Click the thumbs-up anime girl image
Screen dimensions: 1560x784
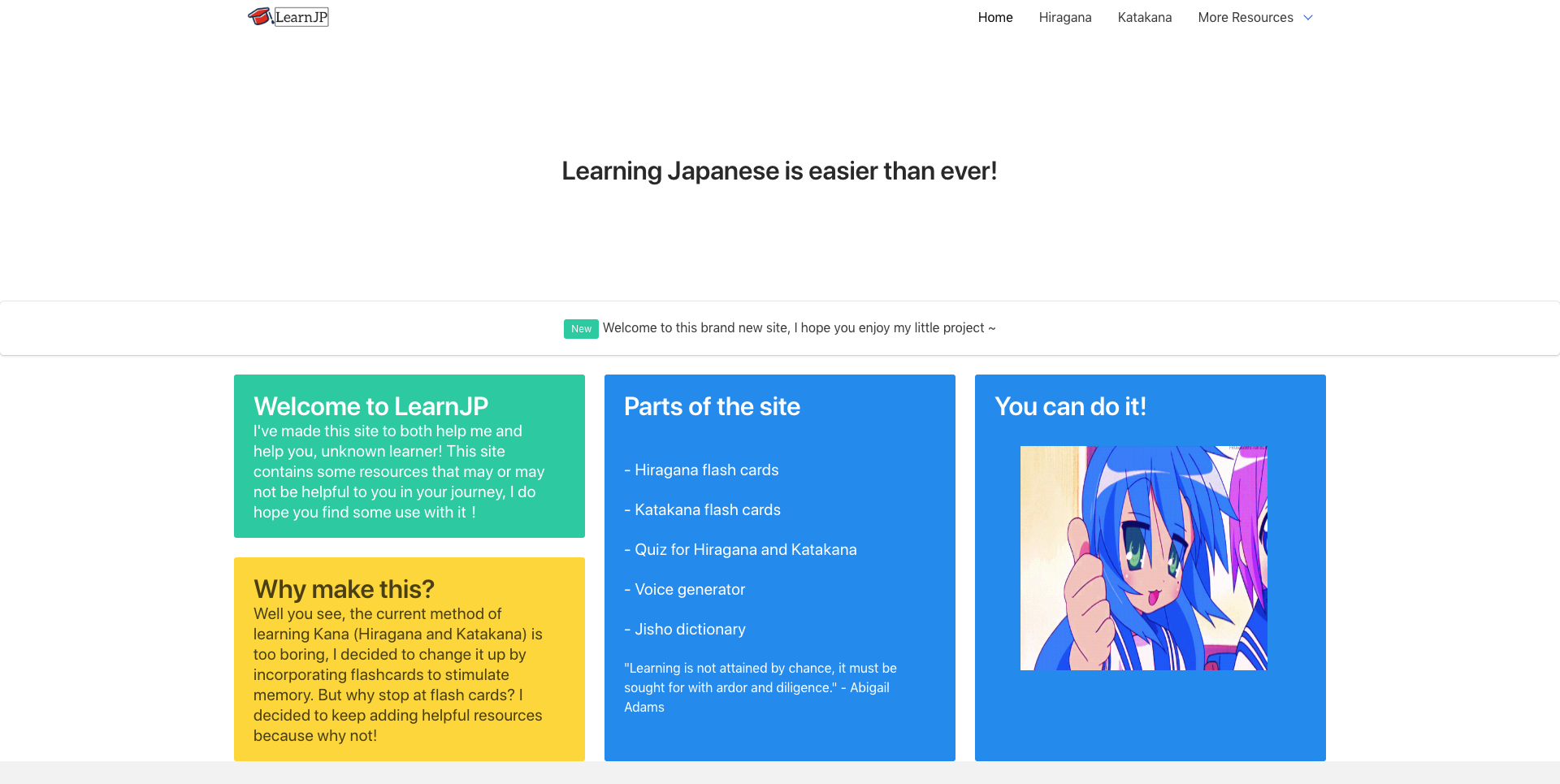(1143, 558)
